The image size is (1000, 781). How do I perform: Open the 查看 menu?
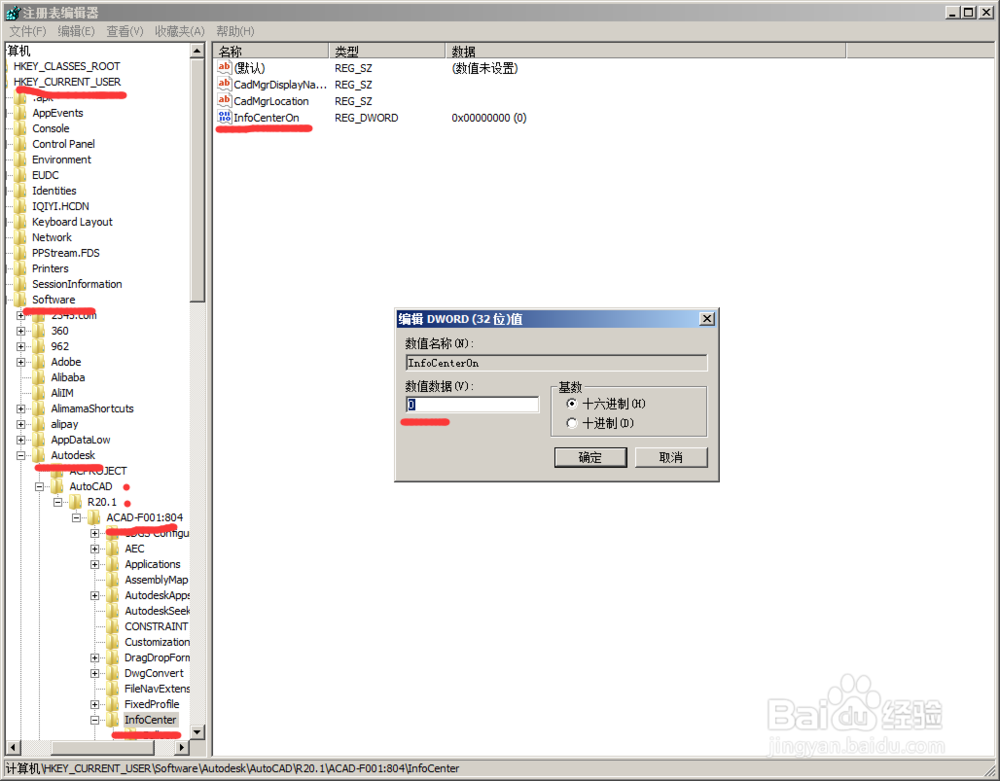[122, 31]
